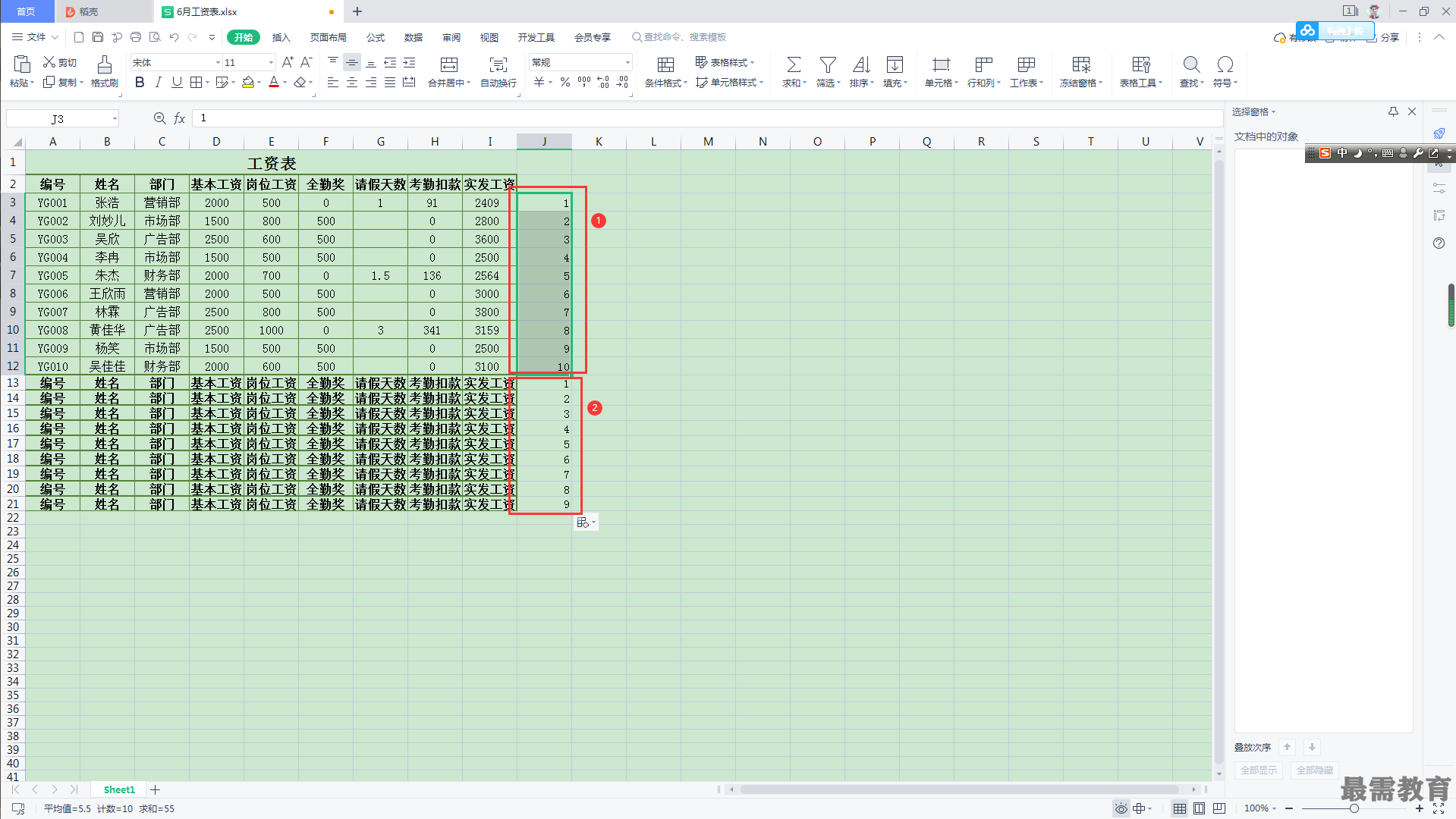
Task: Open the paste options button below data
Action: [586, 522]
